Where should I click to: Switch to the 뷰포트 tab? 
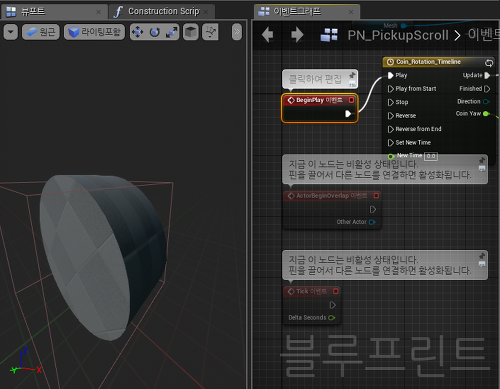(33, 12)
